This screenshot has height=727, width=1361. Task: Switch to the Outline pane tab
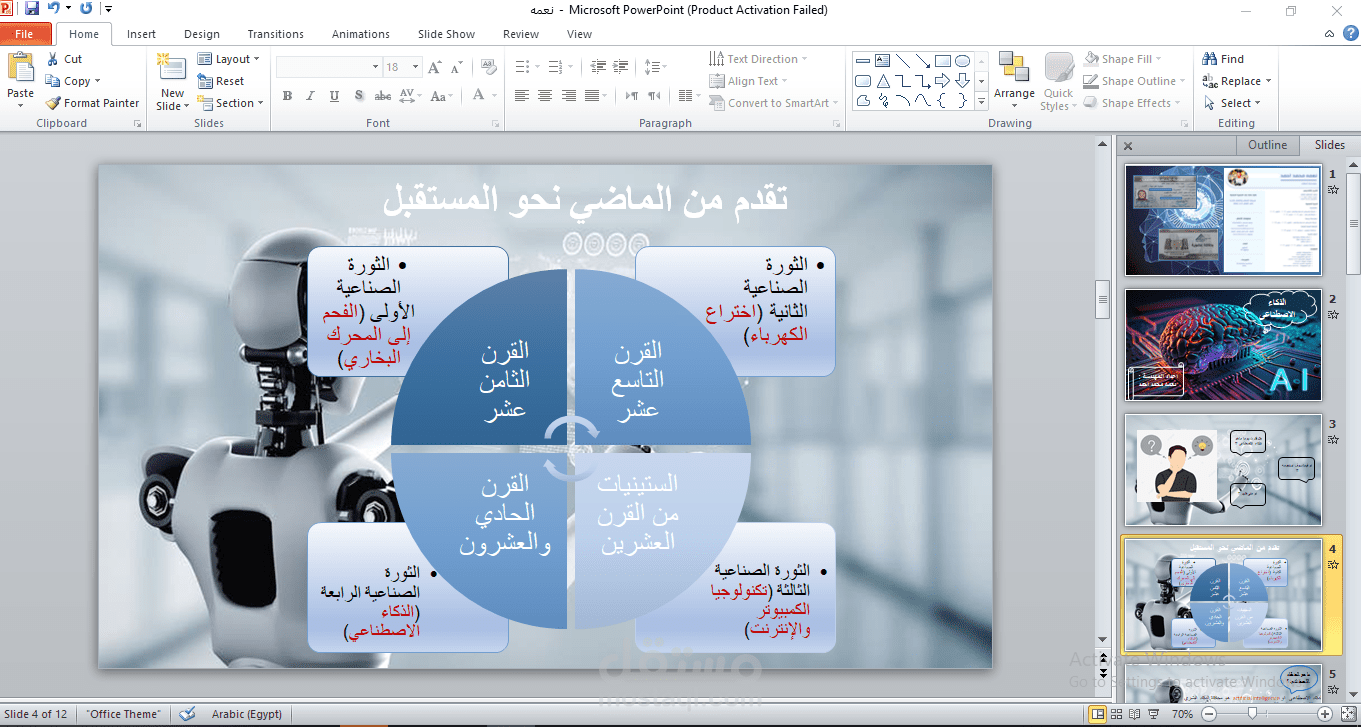pos(1267,145)
